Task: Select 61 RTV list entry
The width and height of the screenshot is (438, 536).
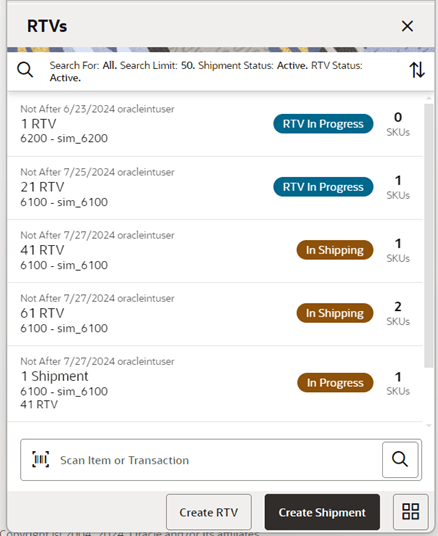Action: [215, 314]
